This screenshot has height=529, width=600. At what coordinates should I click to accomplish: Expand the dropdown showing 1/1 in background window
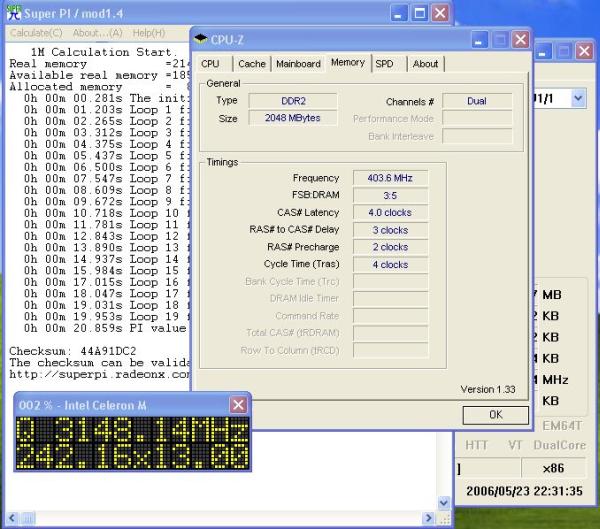tap(578, 98)
